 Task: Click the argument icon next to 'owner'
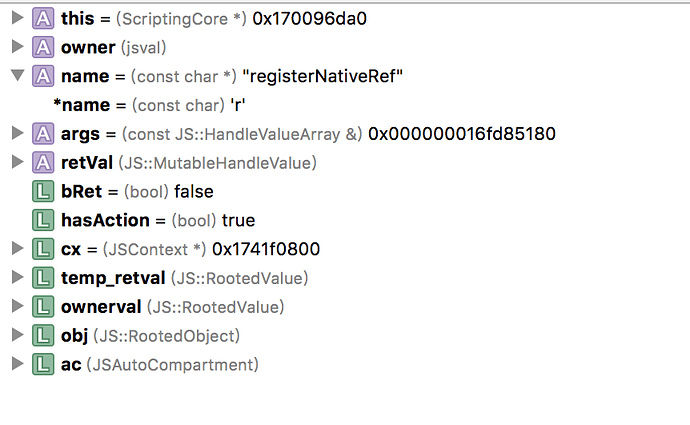[43, 47]
